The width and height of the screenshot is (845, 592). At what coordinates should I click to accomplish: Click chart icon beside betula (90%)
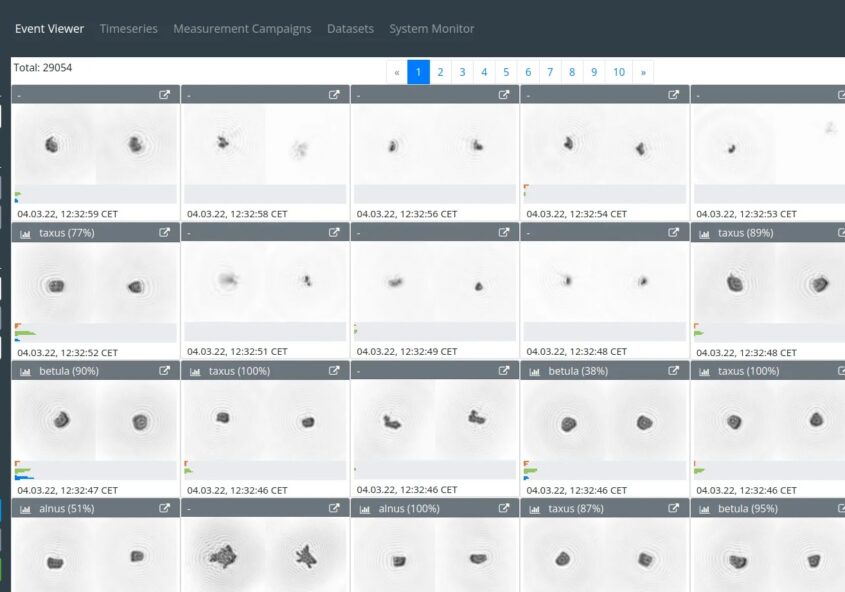pos(25,372)
